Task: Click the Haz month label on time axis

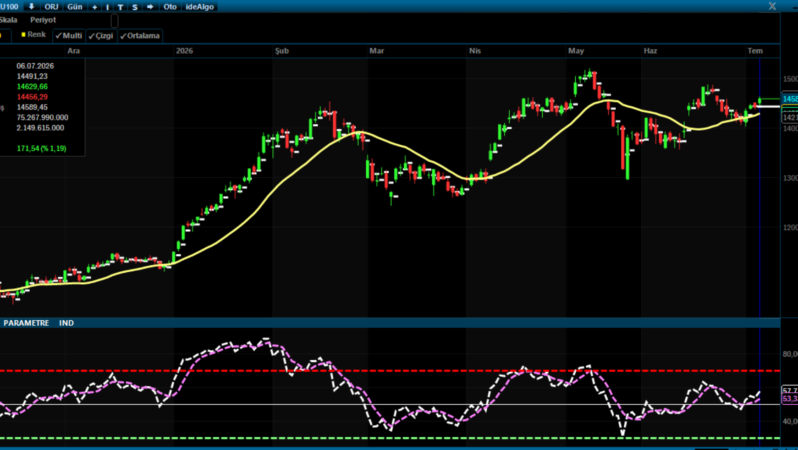Action: pos(650,50)
